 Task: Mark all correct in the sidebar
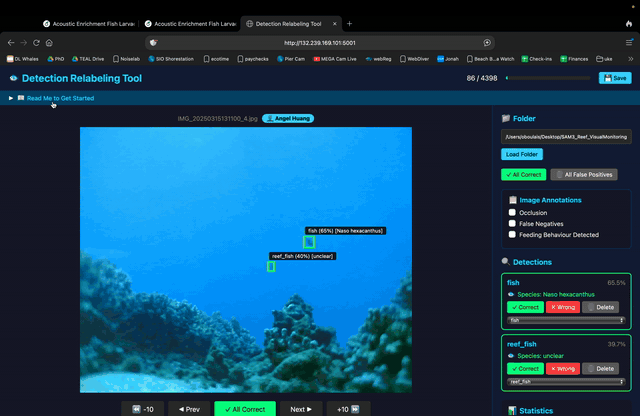(x=523, y=174)
